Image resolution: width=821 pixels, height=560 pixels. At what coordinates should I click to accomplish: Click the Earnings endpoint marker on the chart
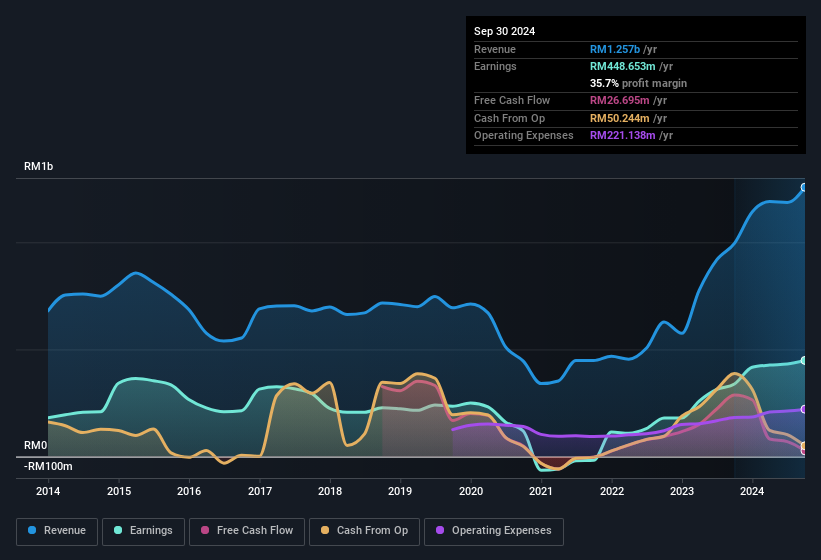pyautogui.click(x=804, y=361)
